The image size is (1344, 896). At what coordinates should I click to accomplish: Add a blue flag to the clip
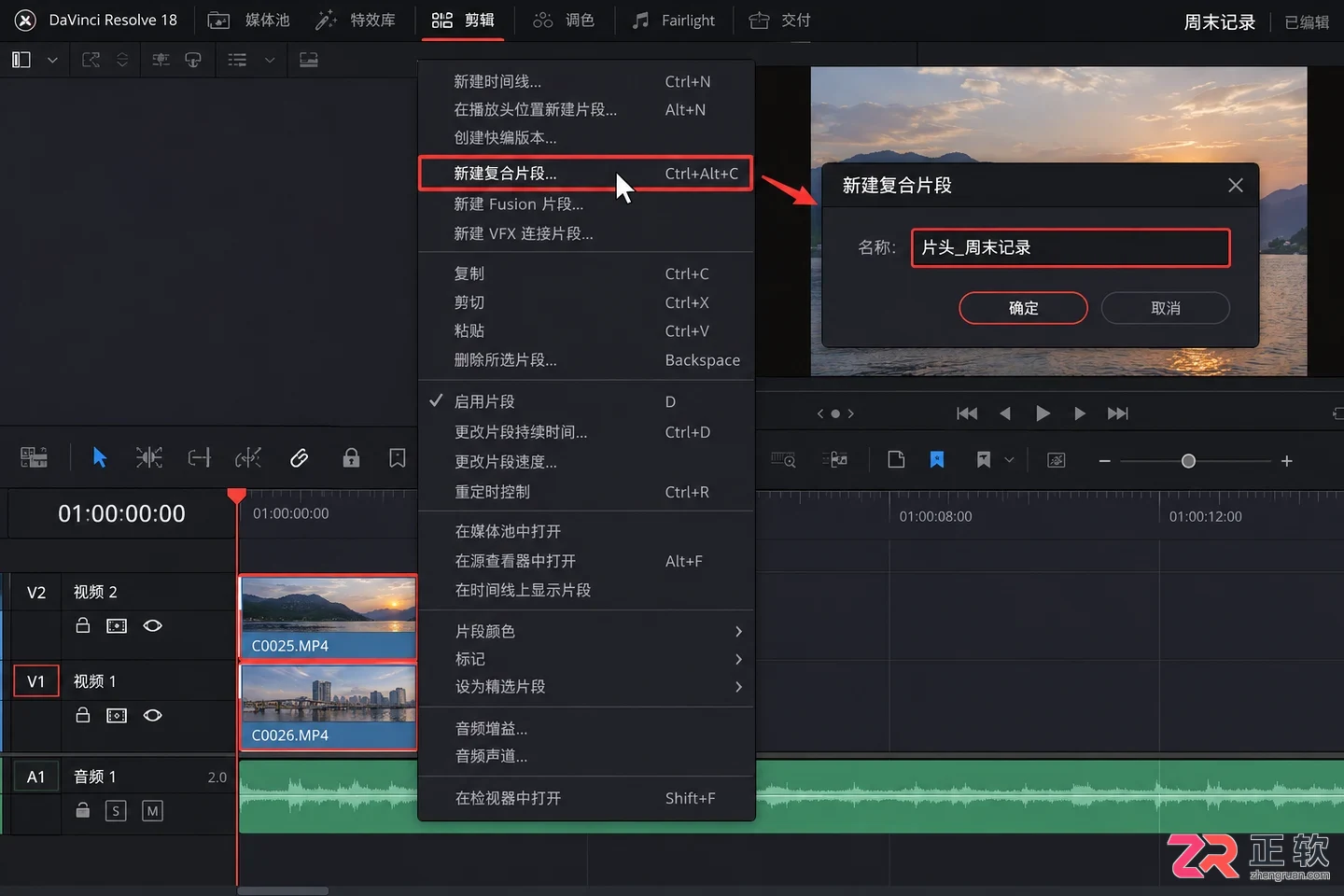937,459
